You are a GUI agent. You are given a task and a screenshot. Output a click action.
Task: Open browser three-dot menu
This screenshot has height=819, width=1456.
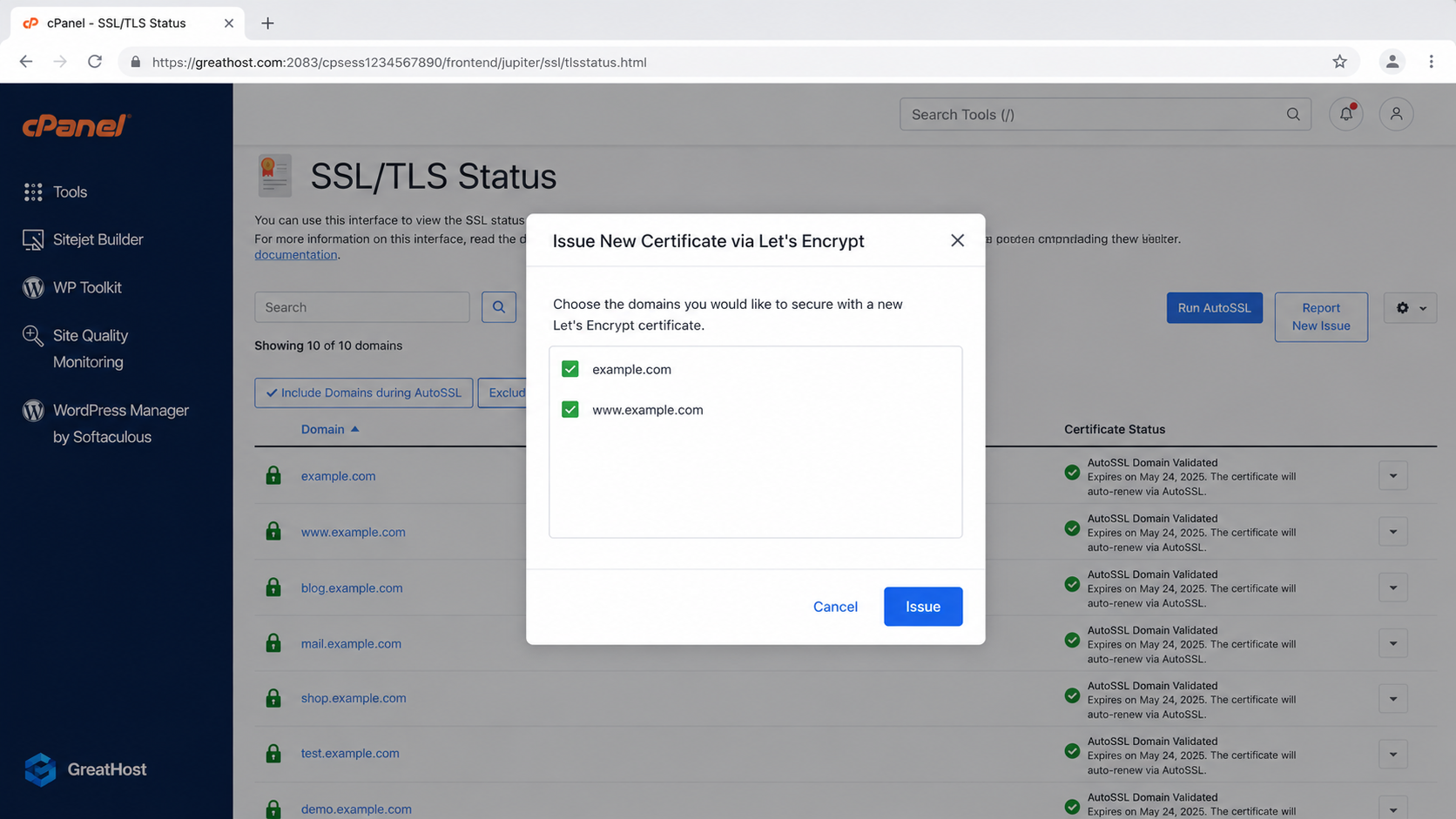[x=1431, y=62]
